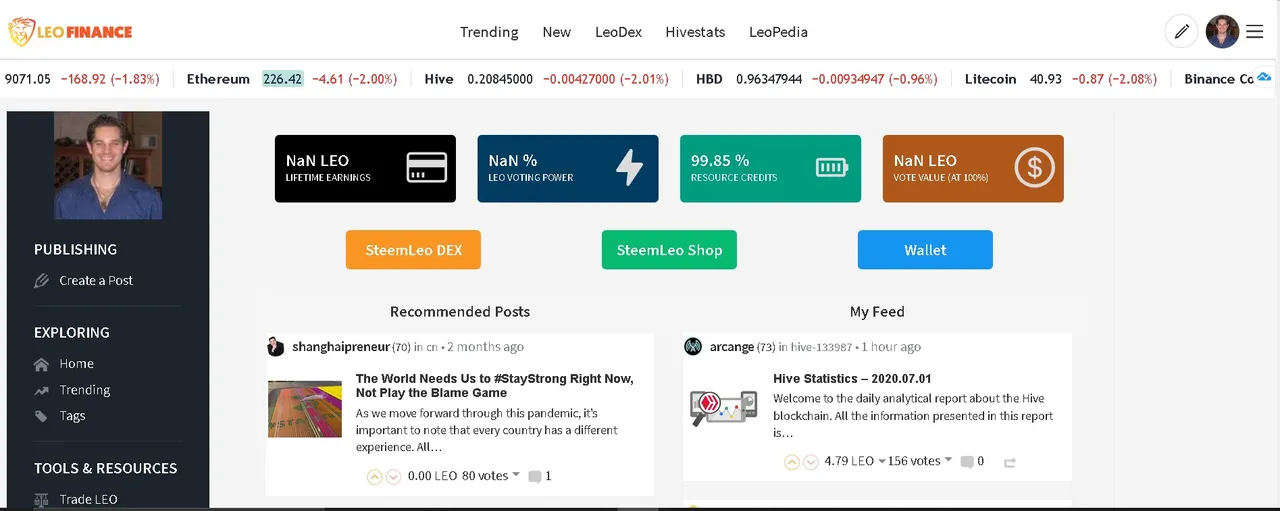The width and height of the screenshot is (1280, 511).
Task: Open Create a Post sidebar link
Action: pos(96,281)
